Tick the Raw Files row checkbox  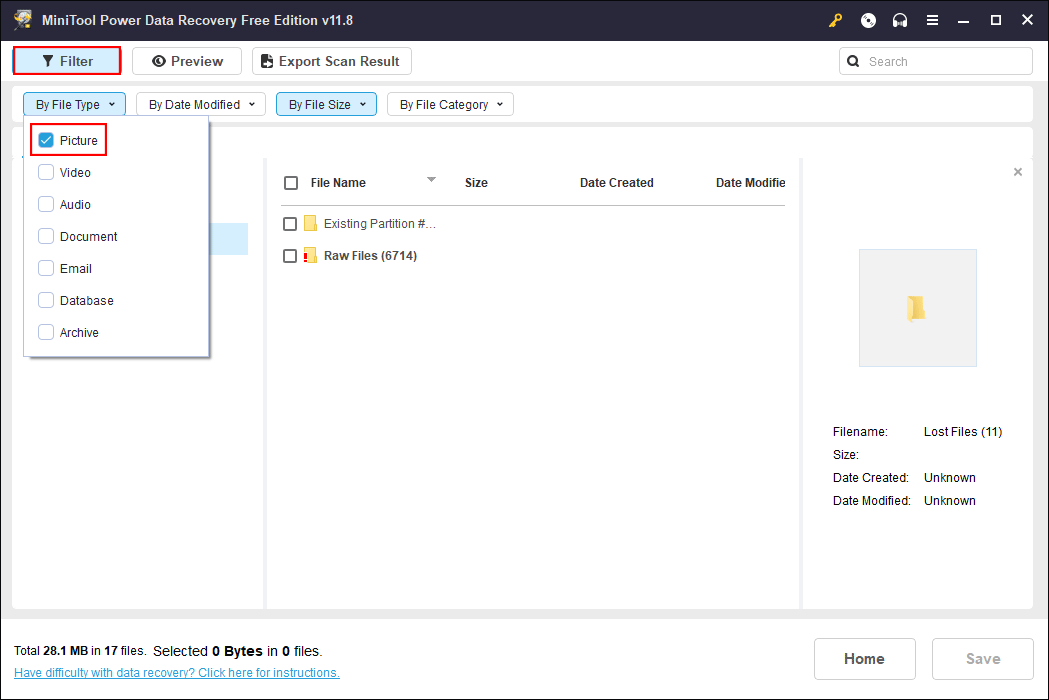[290, 256]
